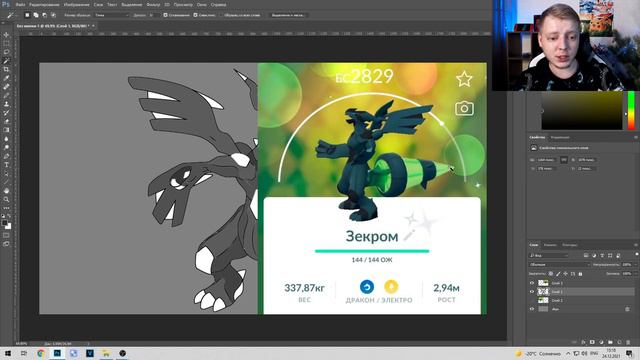Select the Type tool
This screenshot has width=640, height=360.
[6, 164]
